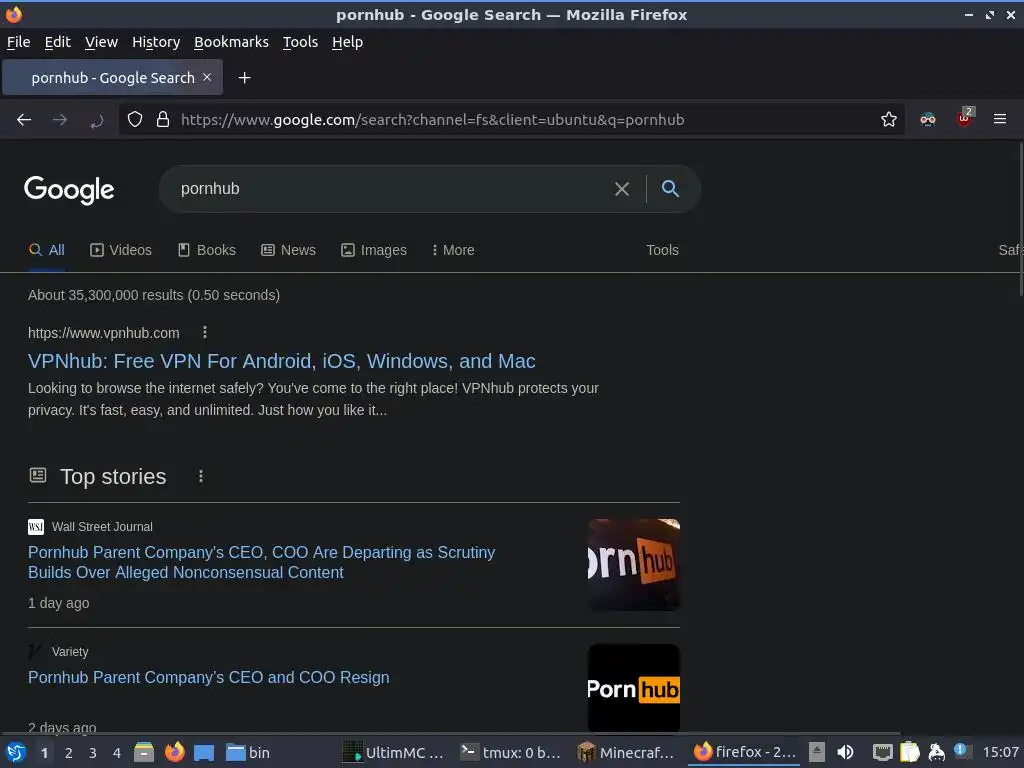The width and height of the screenshot is (1024, 768).
Task: Click the 15:07 clock
Action: coord(1000,752)
